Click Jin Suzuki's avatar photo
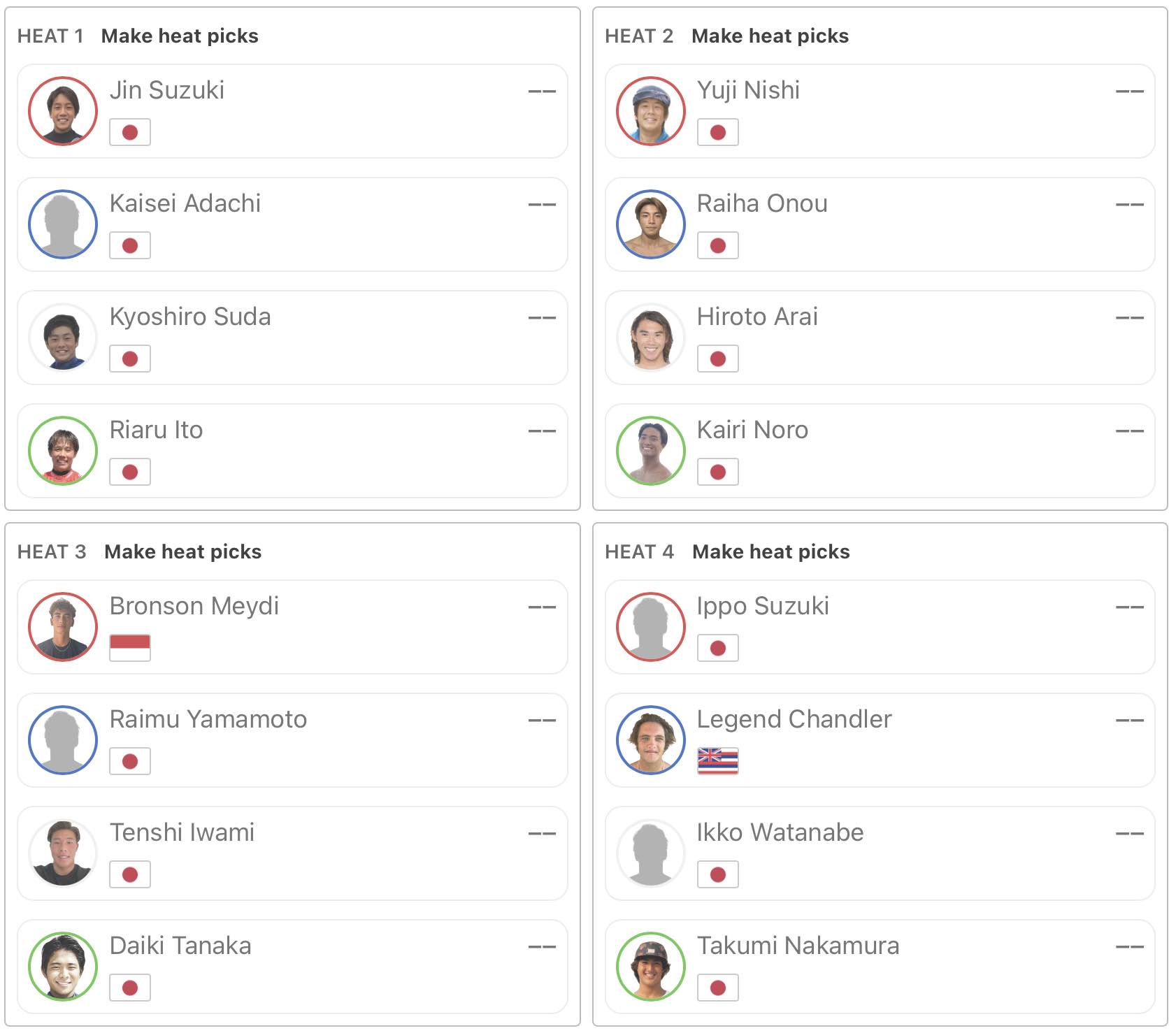 (x=63, y=111)
